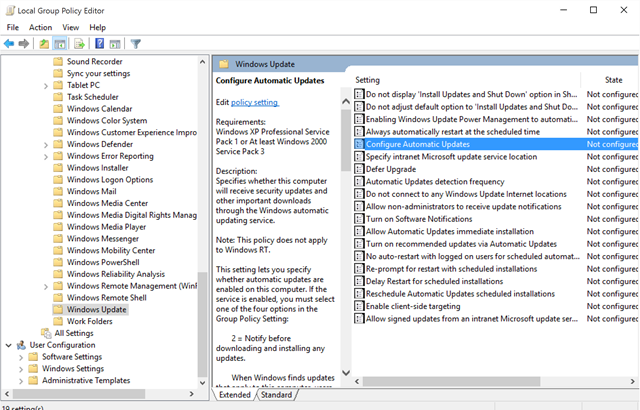640x410 pixels.
Task: Click the Up One Level folder icon
Action: click(45, 44)
